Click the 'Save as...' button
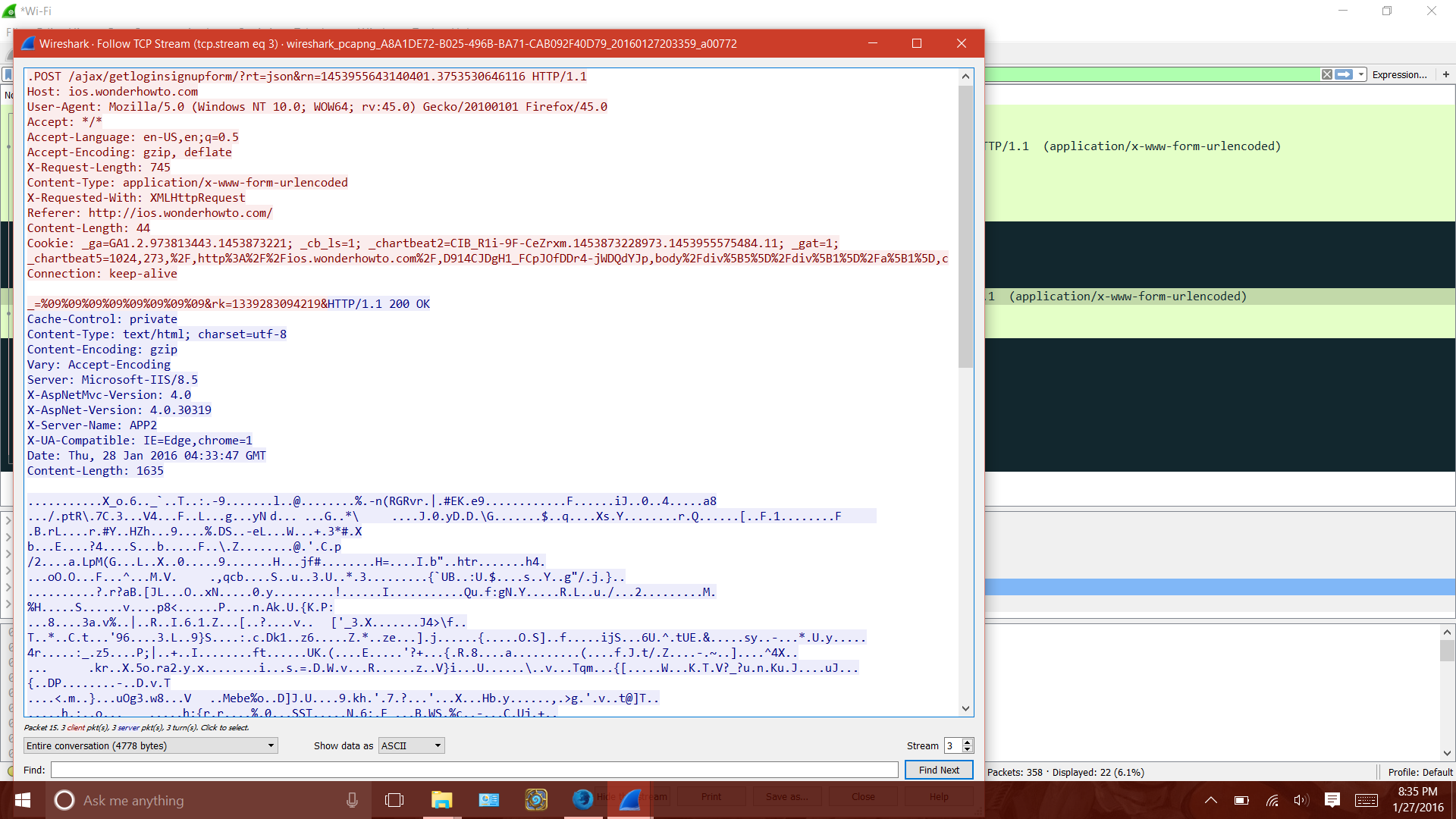 click(787, 796)
